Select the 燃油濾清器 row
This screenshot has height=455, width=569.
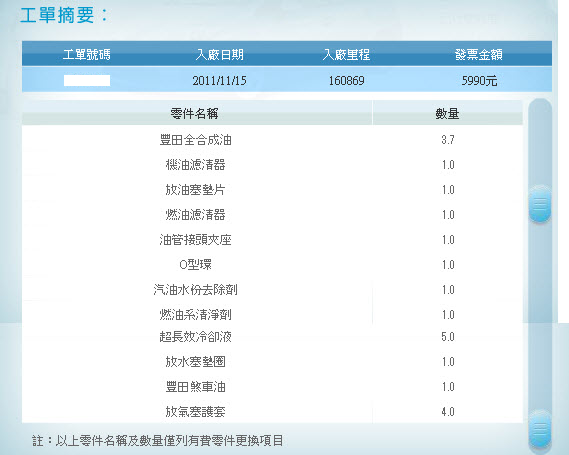[x=272, y=215]
